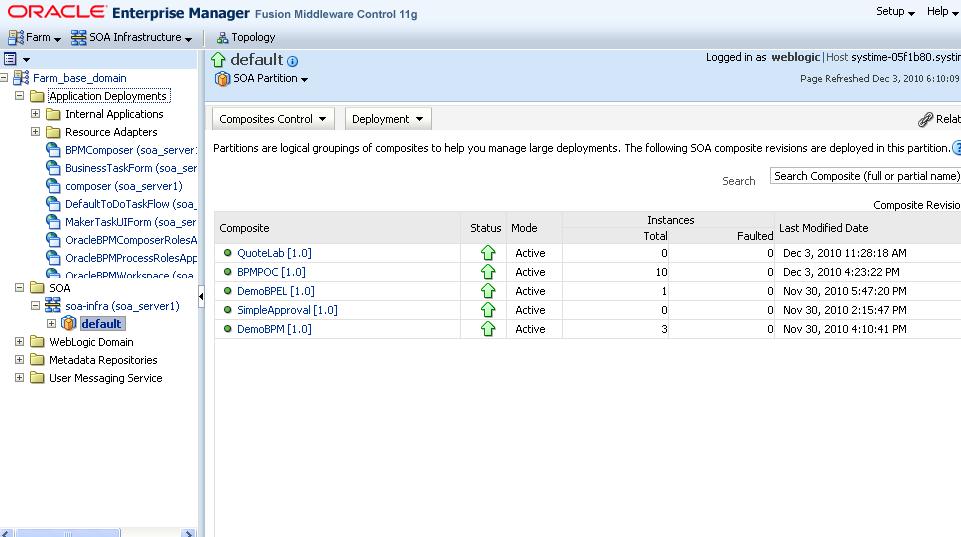Viewport: 961px width, 537px height.
Task: Open the BPMPOC [1.0] composite
Action: 271,272
